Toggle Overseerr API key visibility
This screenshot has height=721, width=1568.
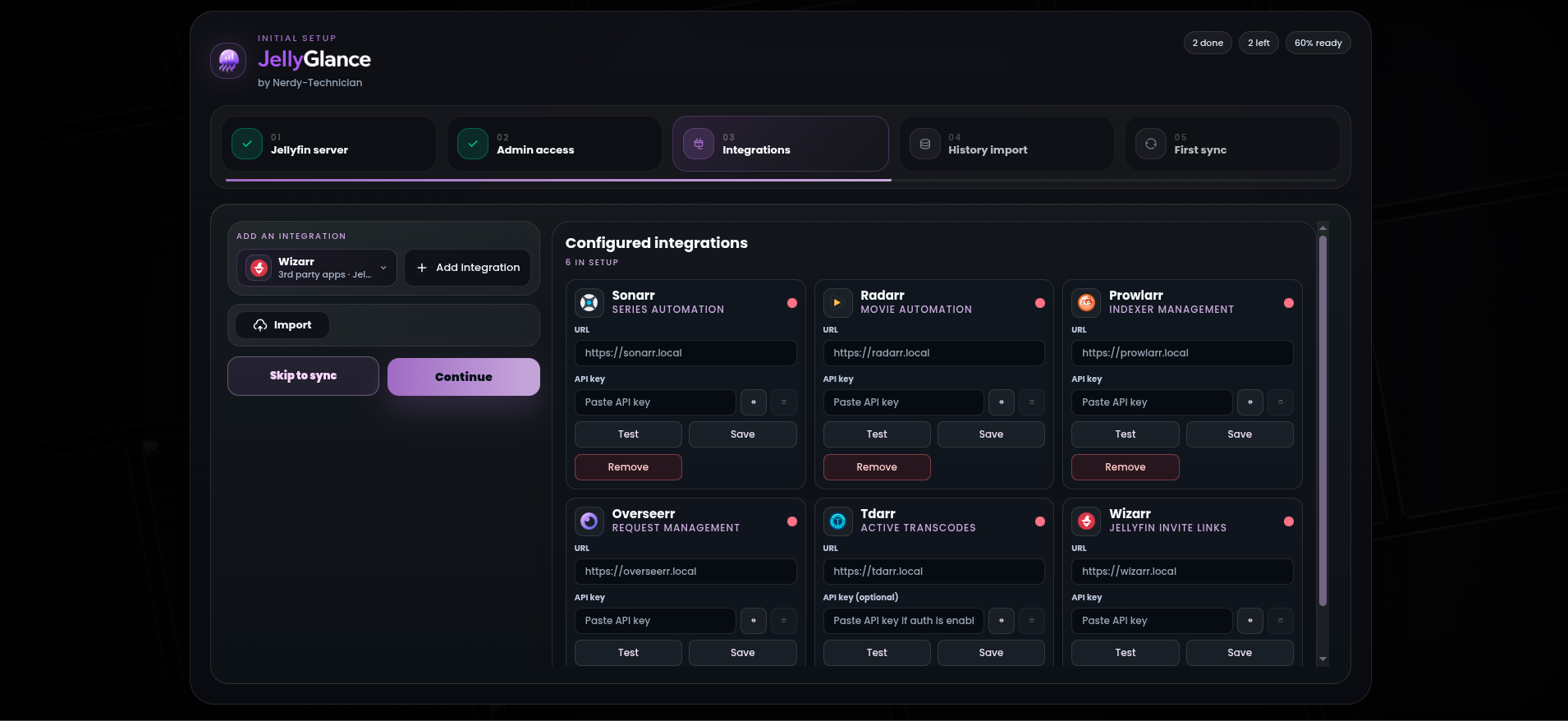(754, 621)
